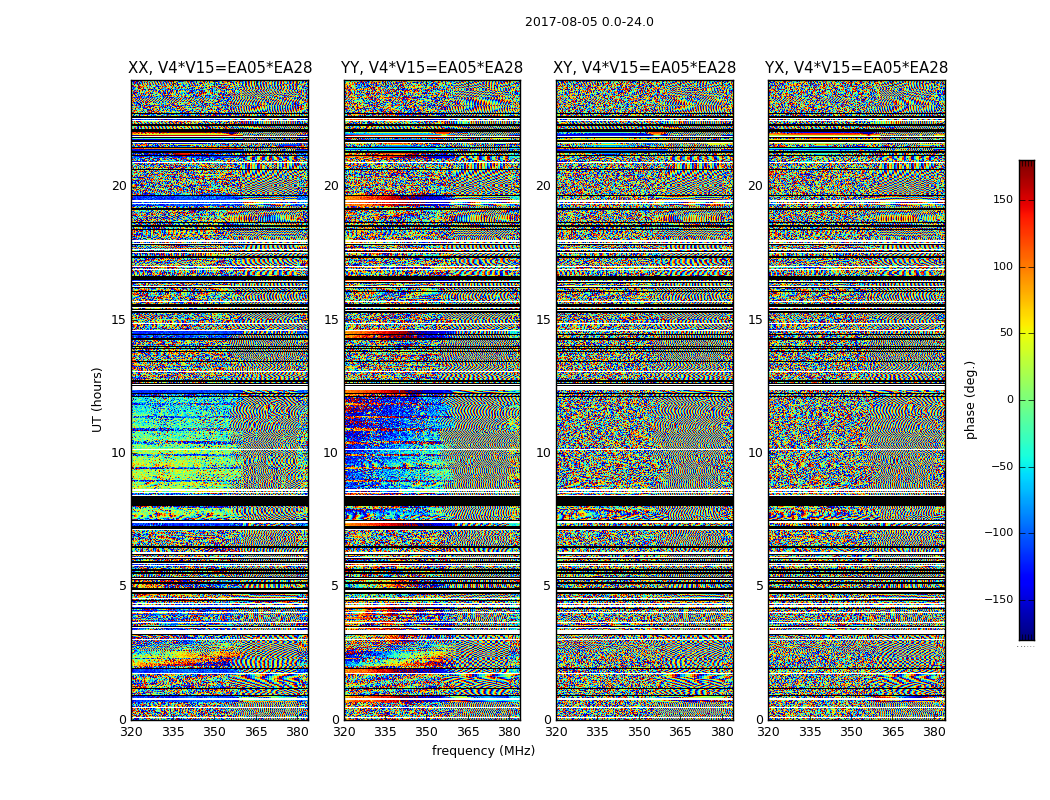
Task: Click the '5' UT tick of YY panel
Action: coord(335,586)
